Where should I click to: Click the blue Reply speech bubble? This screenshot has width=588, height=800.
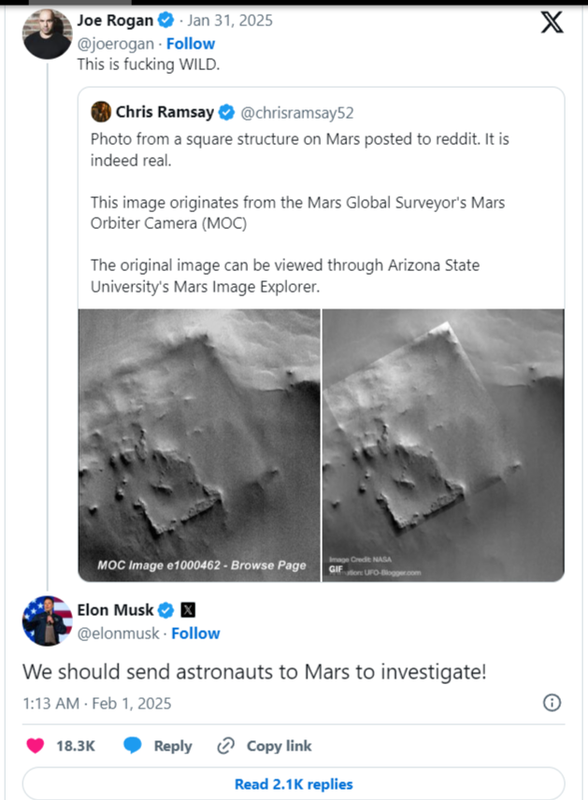[x=132, y=745]
